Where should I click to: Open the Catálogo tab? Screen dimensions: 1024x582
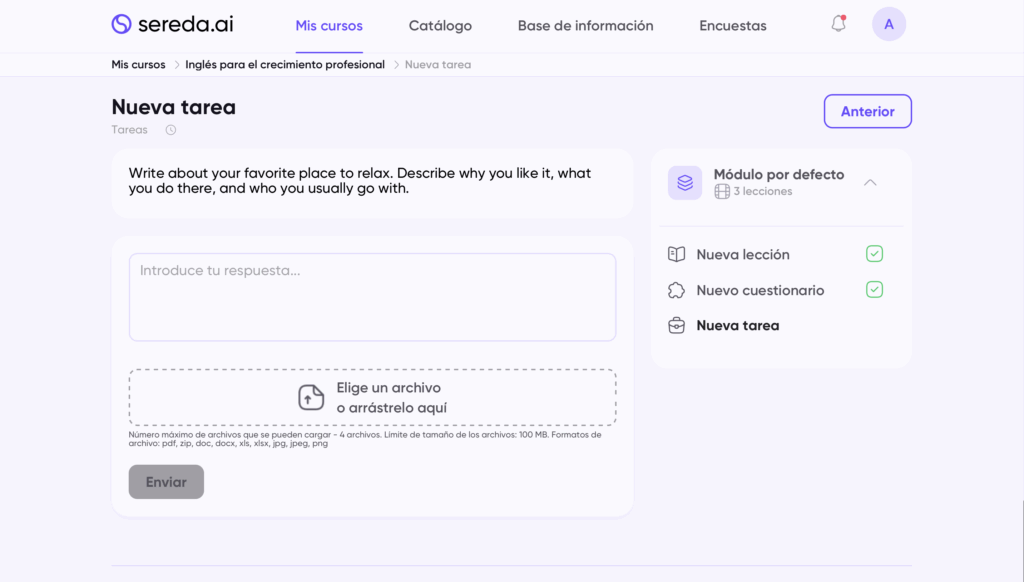[440, 26]
